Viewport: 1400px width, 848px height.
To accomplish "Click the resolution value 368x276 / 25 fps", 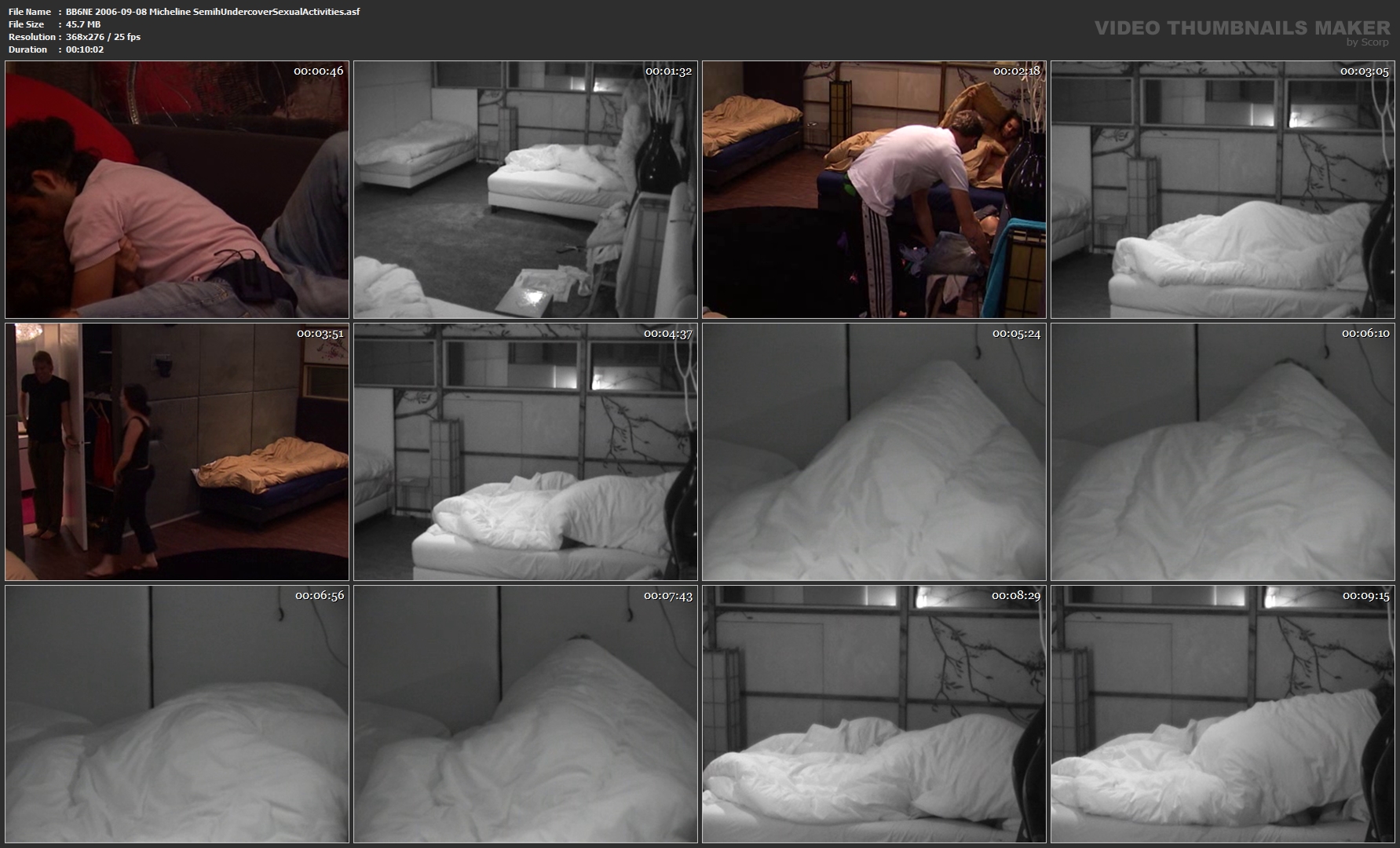I will (103, 37).
